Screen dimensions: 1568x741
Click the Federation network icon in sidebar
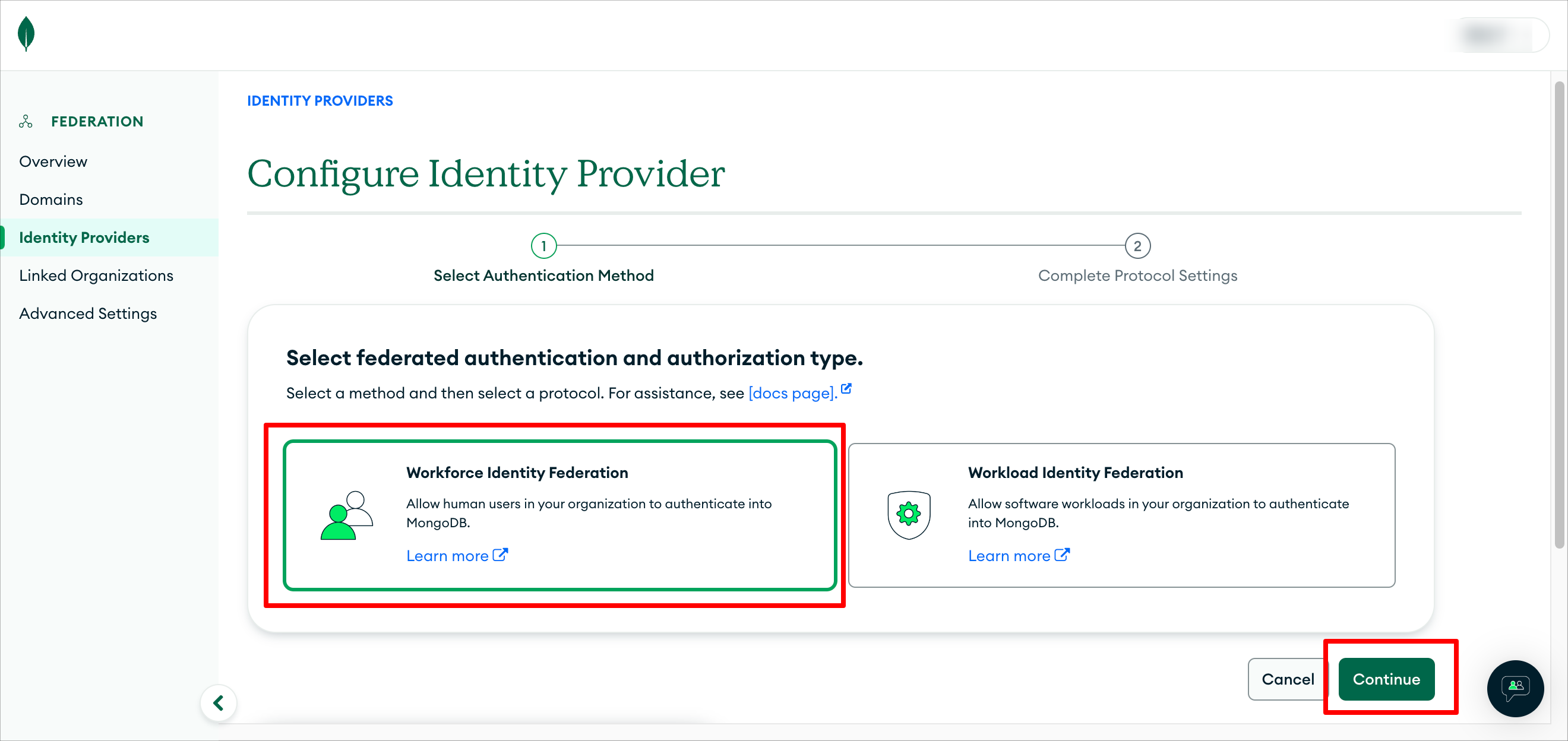pos(26,122)
